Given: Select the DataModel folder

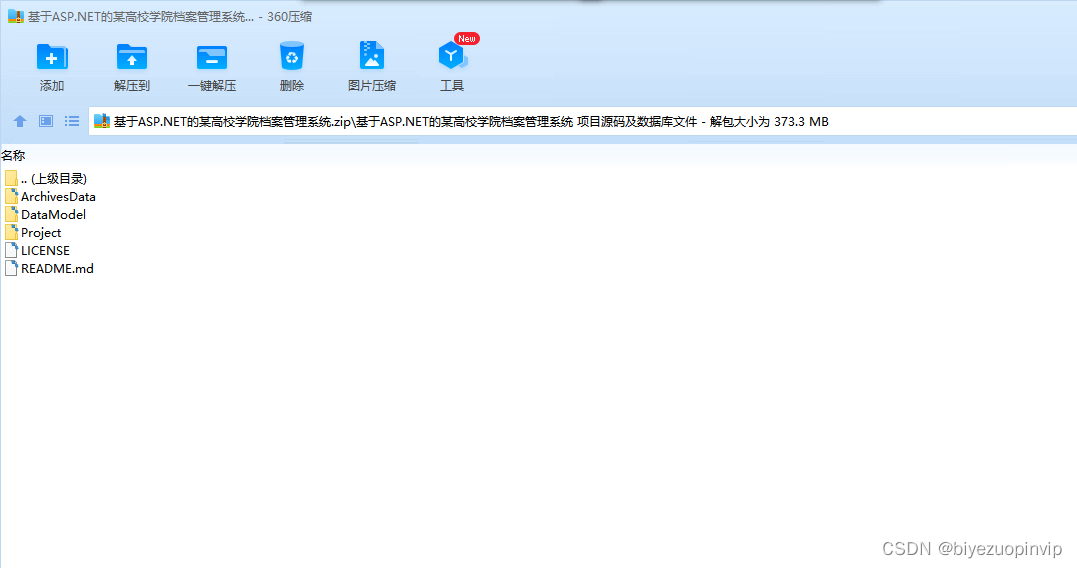Looking at the screenshot, I should [x=45, y=214].
